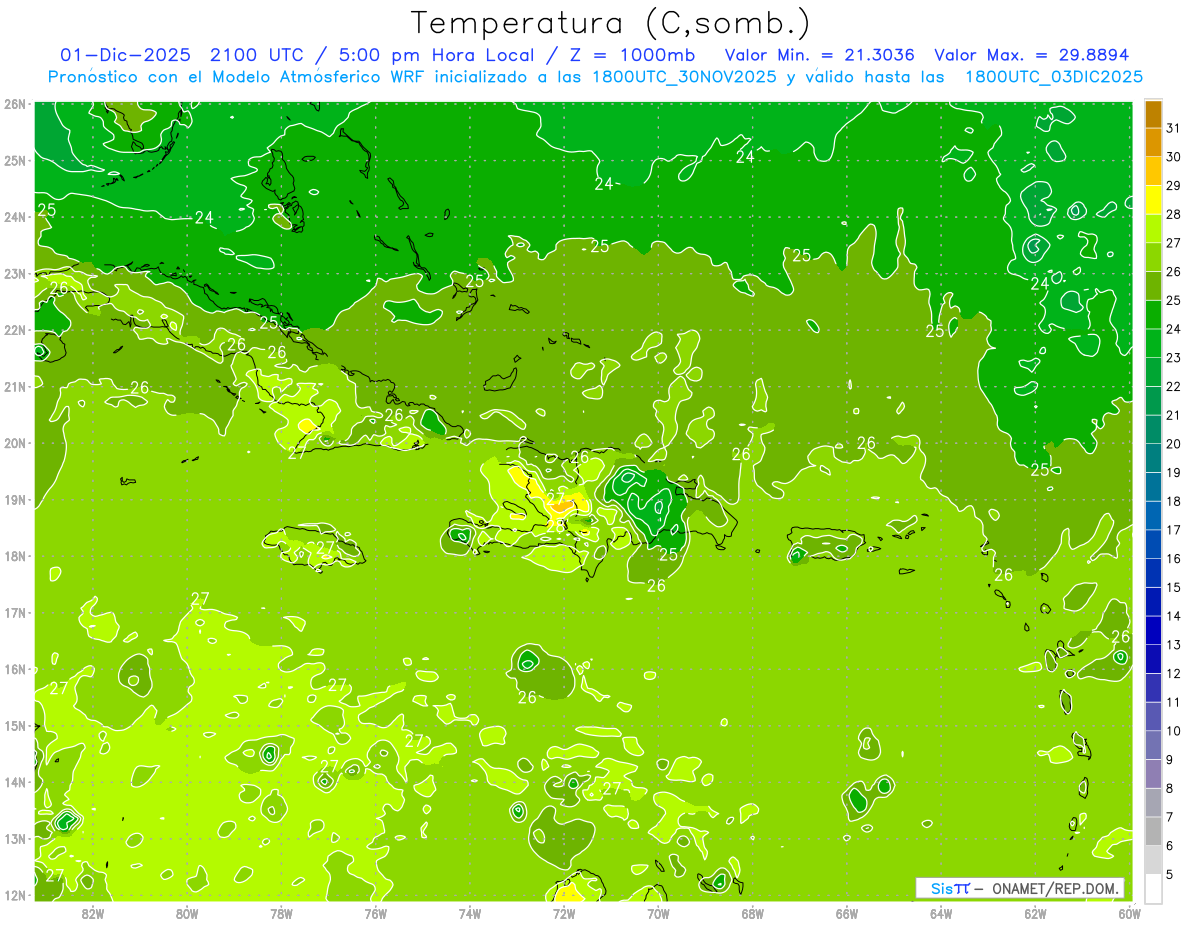Click the dark orange swatch above colorbar 31
The width and height of the screenshot is (1200, 927).
click(1153, 115)
